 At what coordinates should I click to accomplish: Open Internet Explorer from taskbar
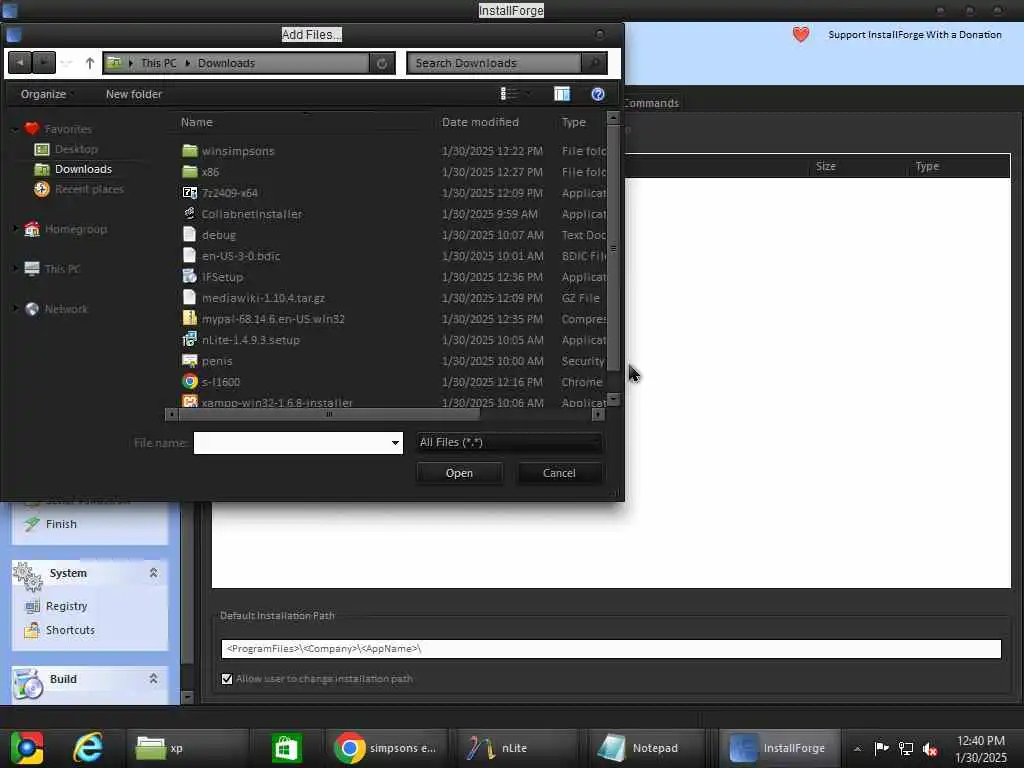click(88, 748)
